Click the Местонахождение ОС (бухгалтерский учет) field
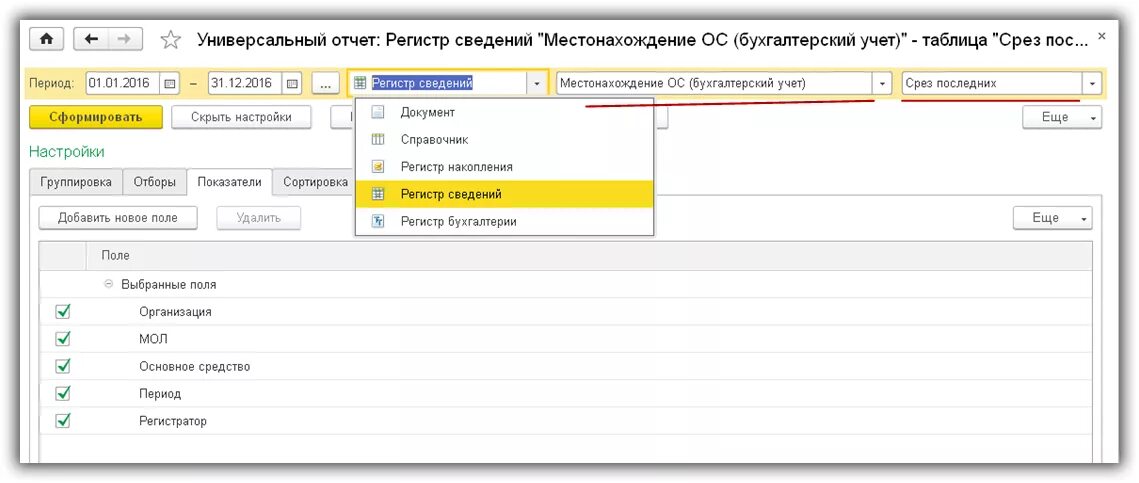 click(x=715, y=84)
